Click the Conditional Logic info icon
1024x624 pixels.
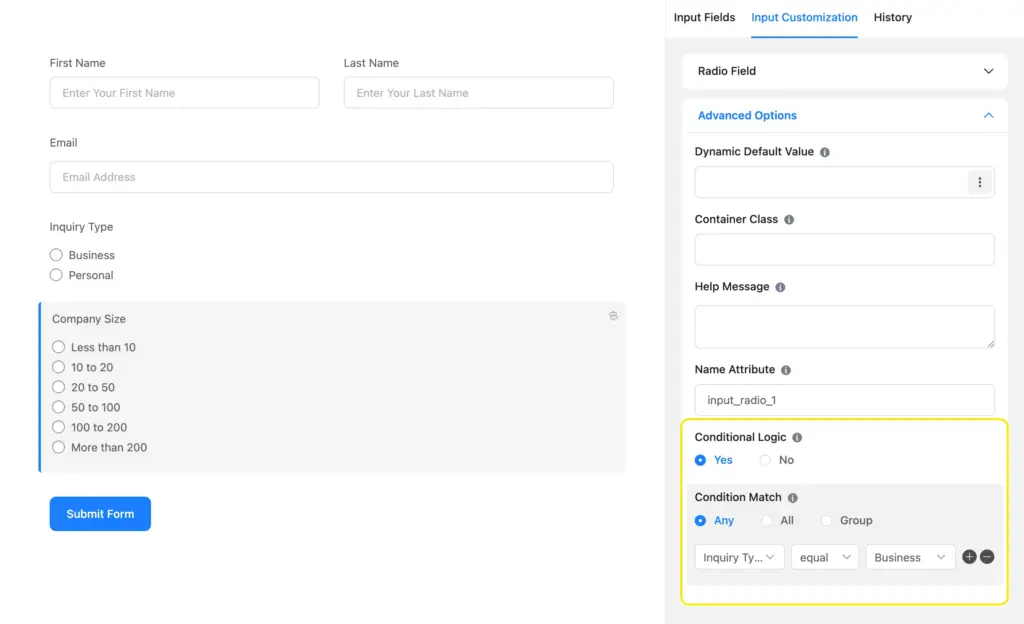[x=797, y=437]
